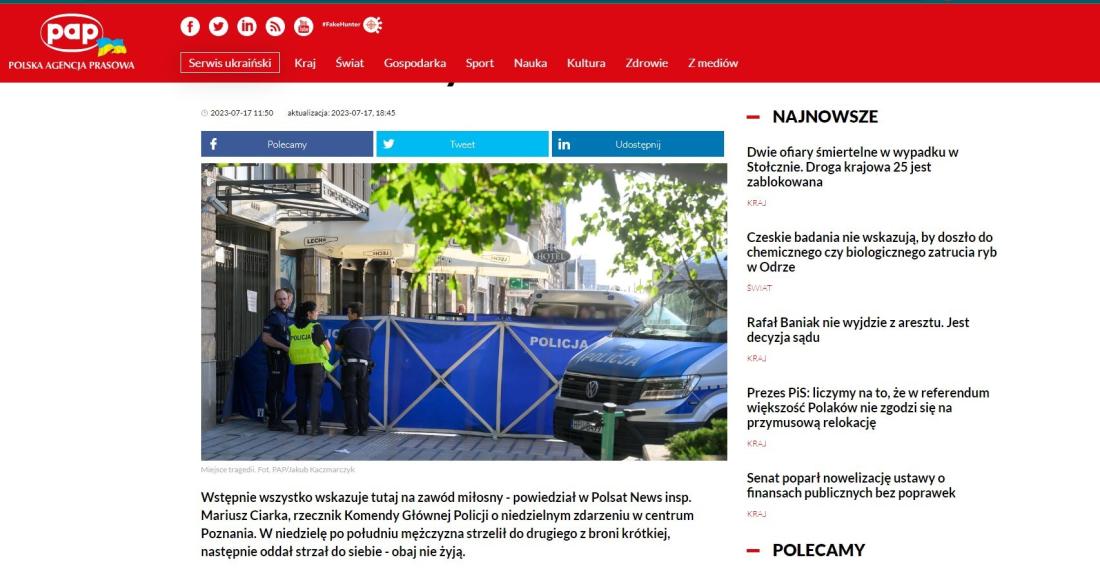Open the Gospodarka menu item
The width and height of the screenshot is (1100, 571).
pyautogui.click(x=415, y=63)
